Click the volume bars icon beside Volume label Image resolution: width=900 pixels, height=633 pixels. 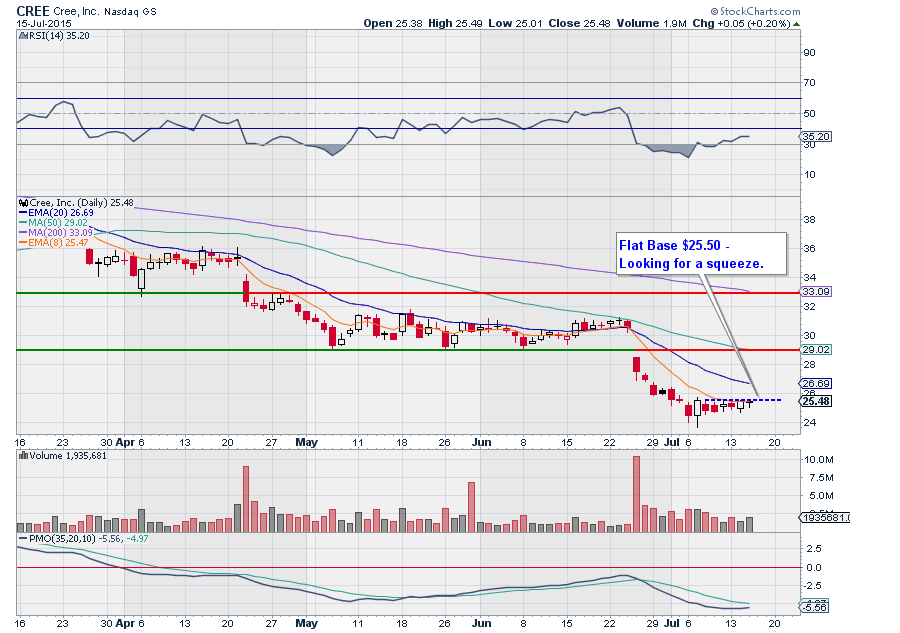point(24,456)
